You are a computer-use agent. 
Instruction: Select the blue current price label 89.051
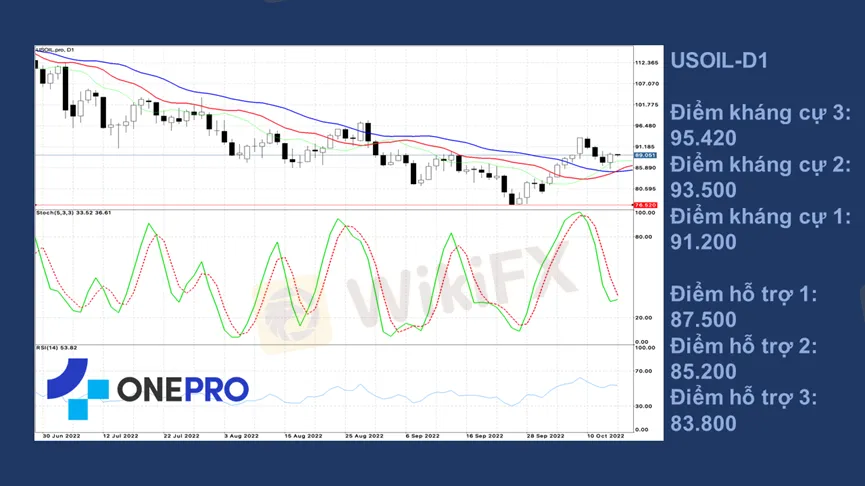click(x=645, y=156)
